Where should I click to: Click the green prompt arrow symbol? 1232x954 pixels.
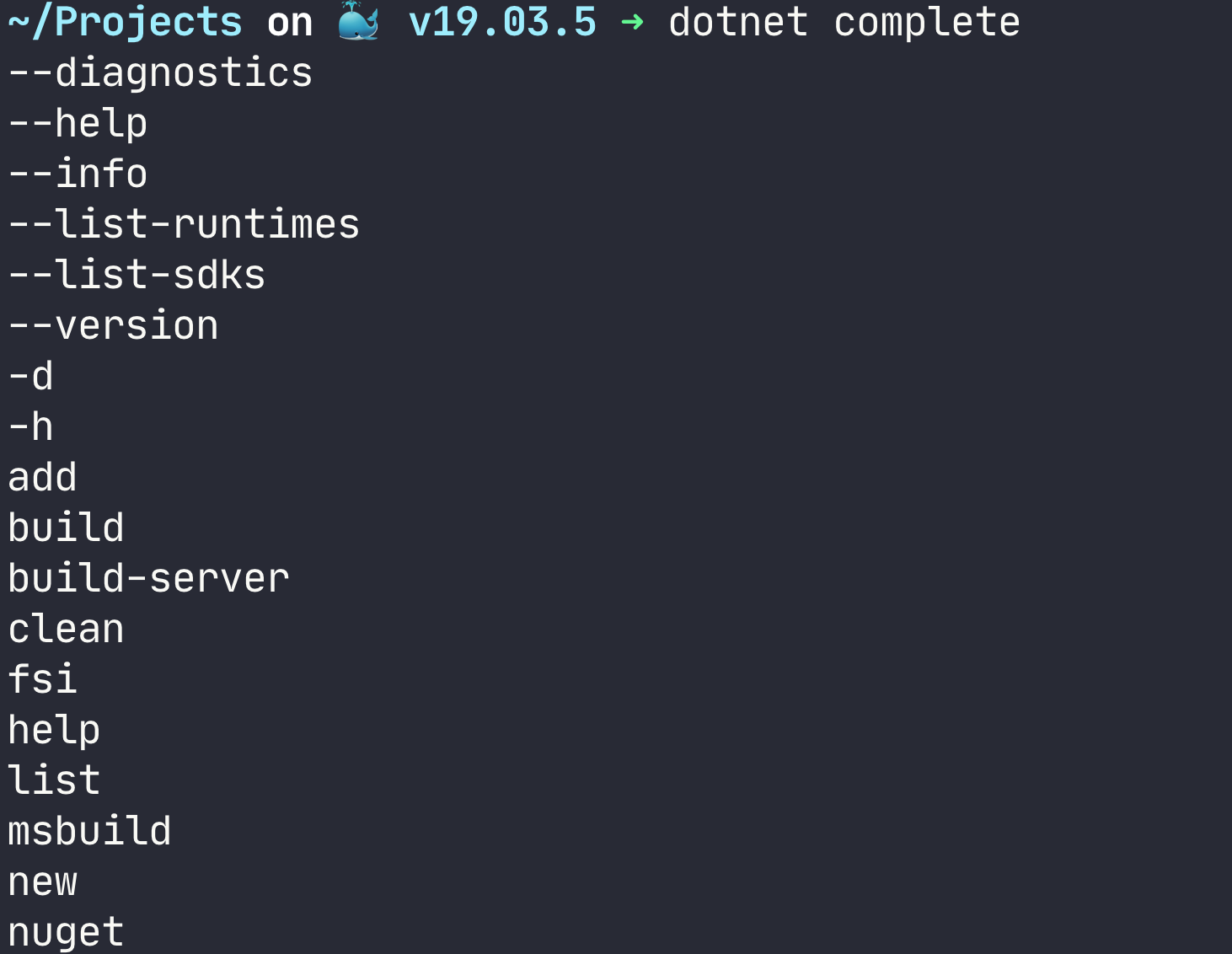[x=632, y=23]
